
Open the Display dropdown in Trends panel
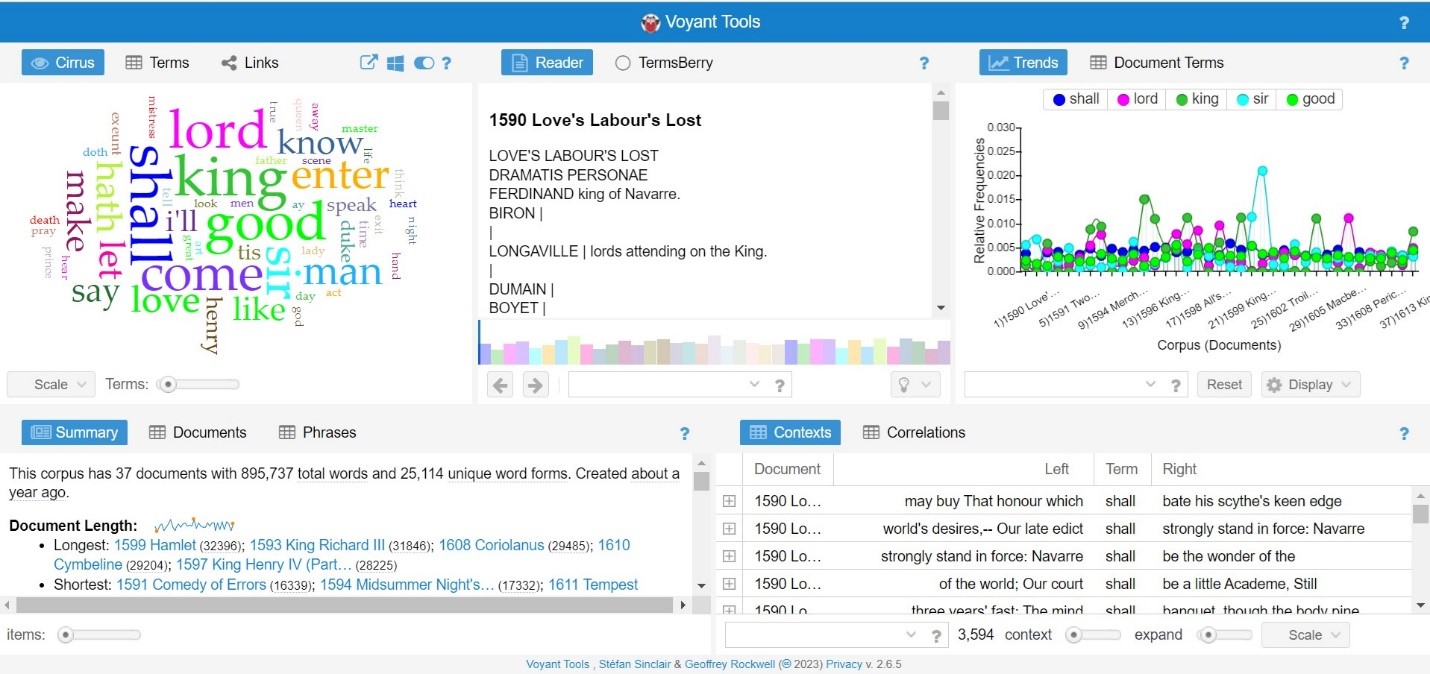[1310, 385]
